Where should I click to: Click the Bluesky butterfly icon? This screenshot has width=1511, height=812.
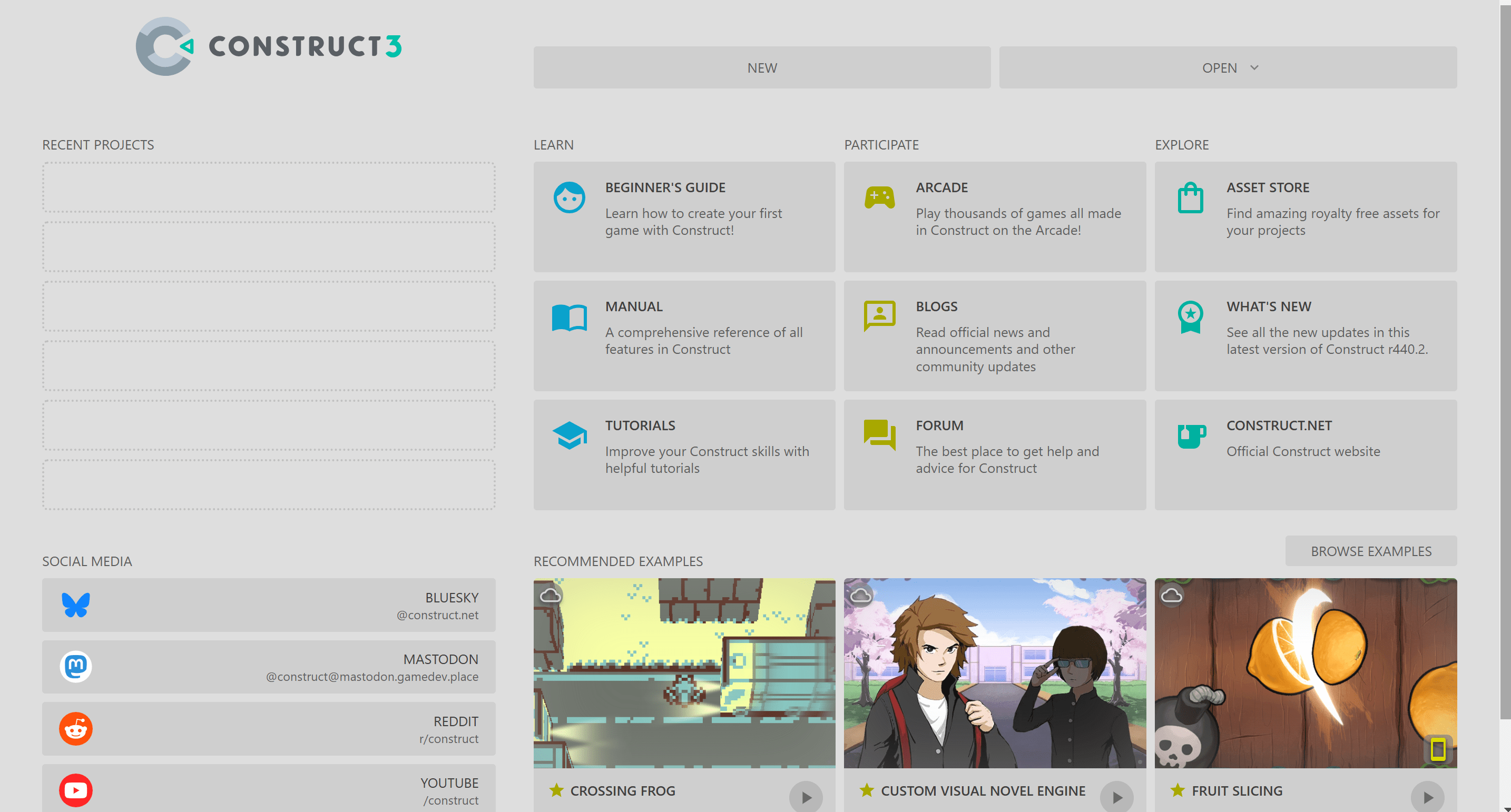pyautogui.click(x=76, y=605)
